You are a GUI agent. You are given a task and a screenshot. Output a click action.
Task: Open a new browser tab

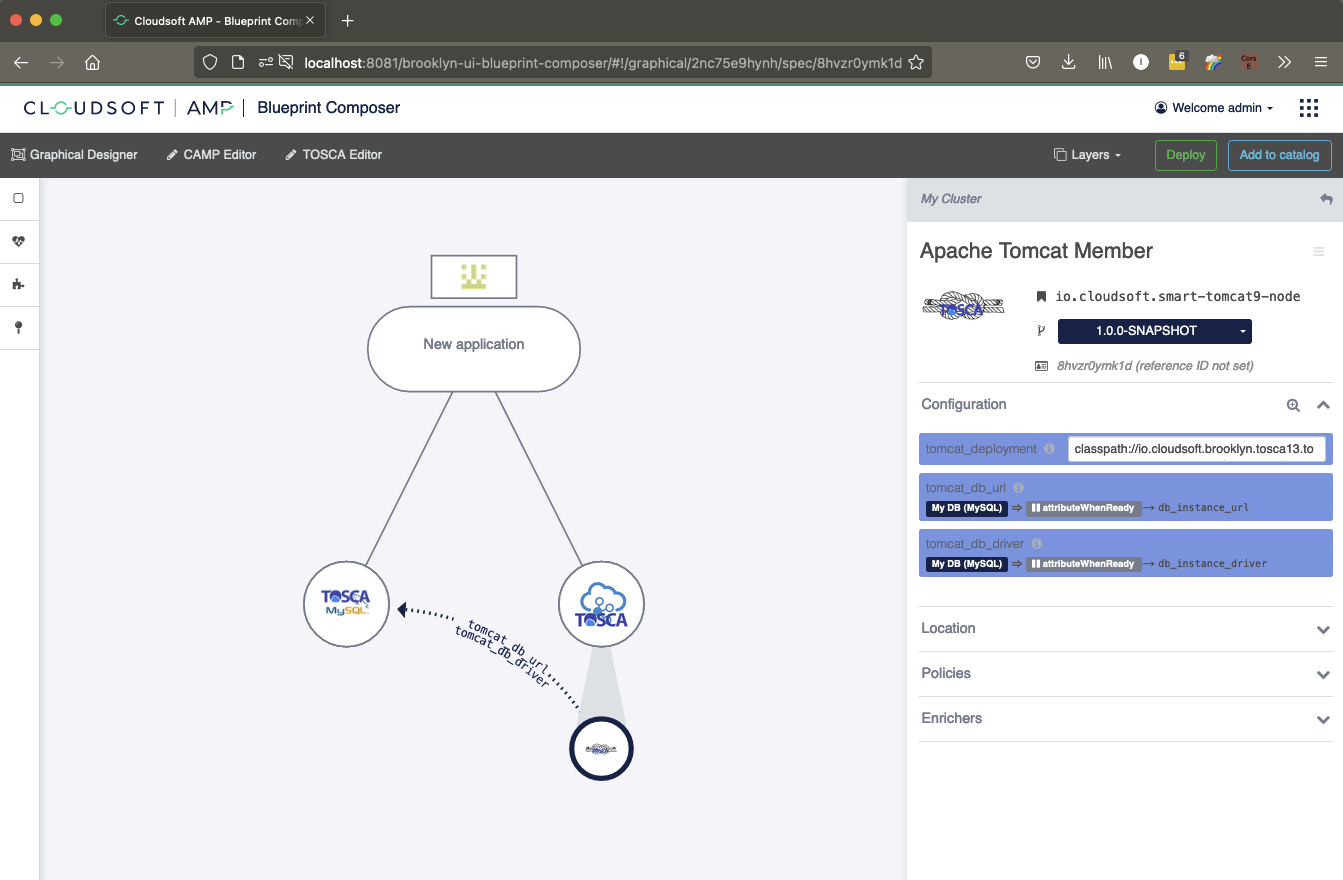click(347, 21)
